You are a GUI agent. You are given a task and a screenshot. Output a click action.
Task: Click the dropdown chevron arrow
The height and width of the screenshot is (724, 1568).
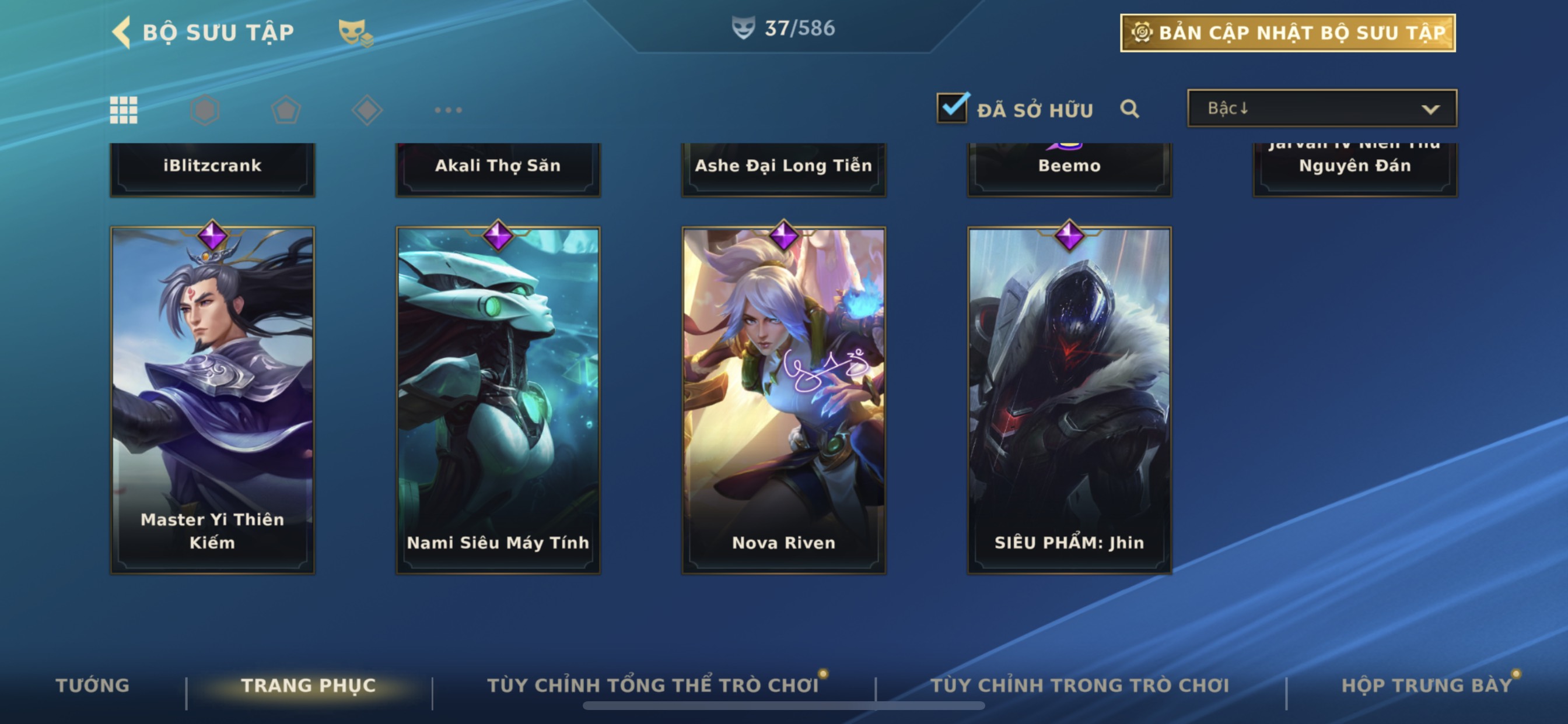pos(1430,110)
